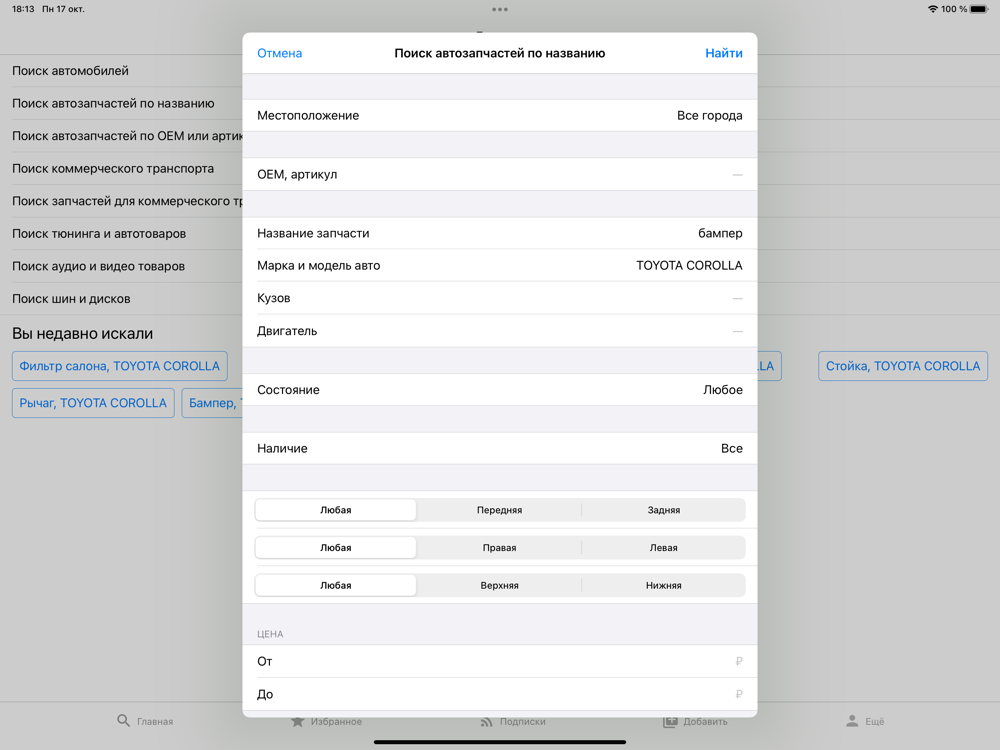Screen dimensions: 1000x750
Task: Tap the Подписки feed tab icon
Action: [487, 721]
